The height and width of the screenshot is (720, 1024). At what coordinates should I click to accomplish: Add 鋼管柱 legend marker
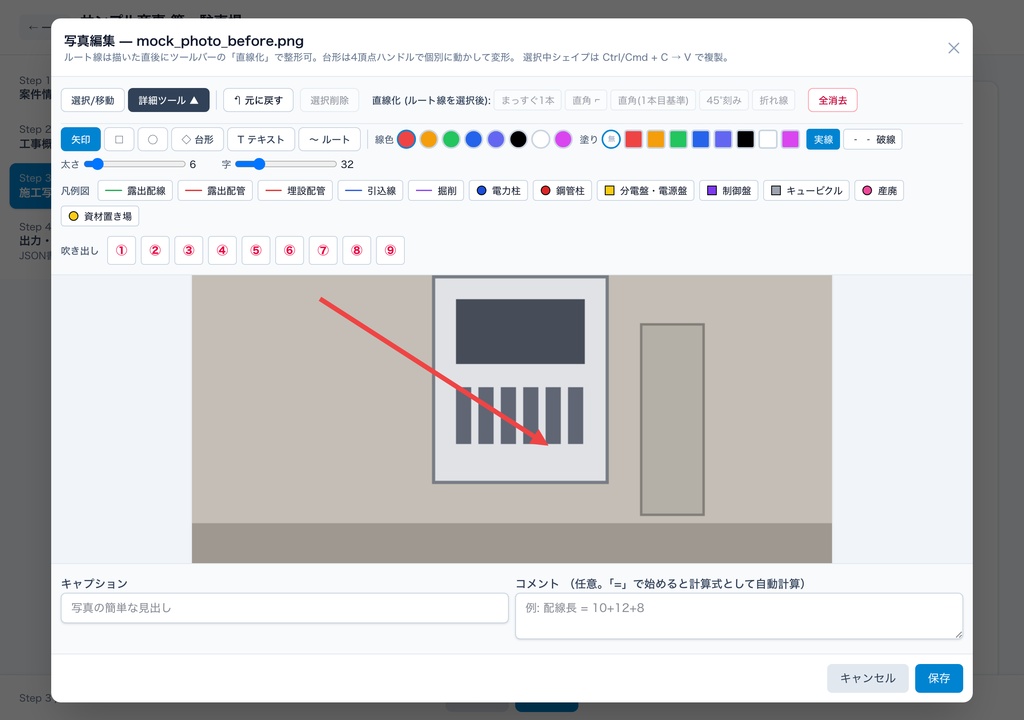562,191
